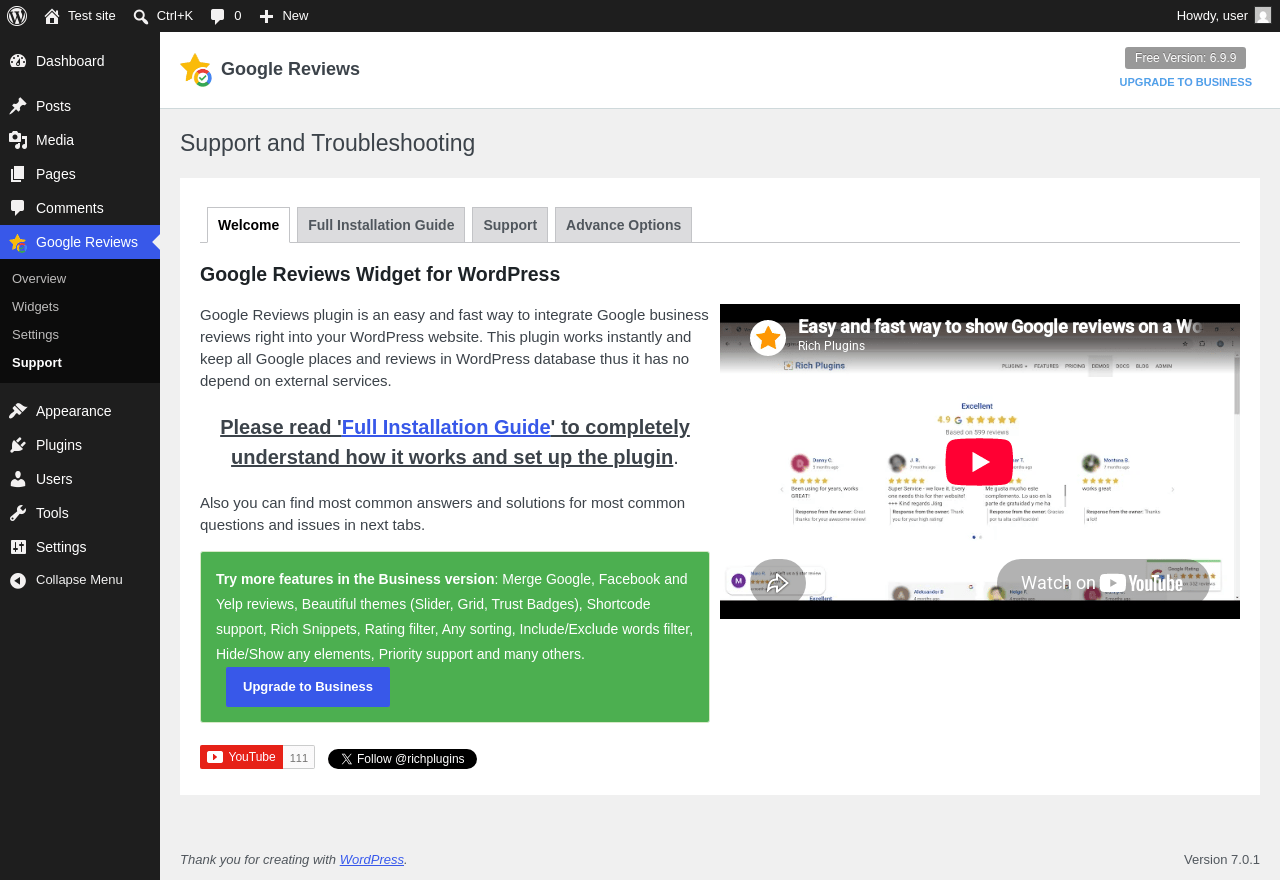Open the Media menu
1280x880 pixels.
coord(80,140)
